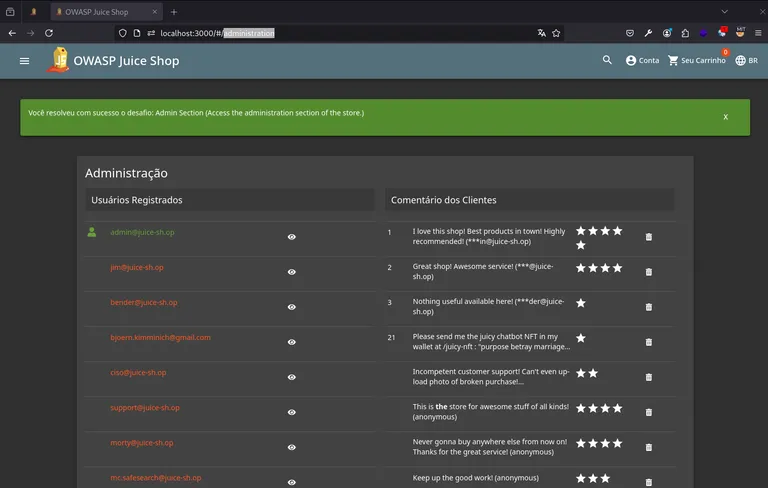Open the BR language selector

(746, 60)
